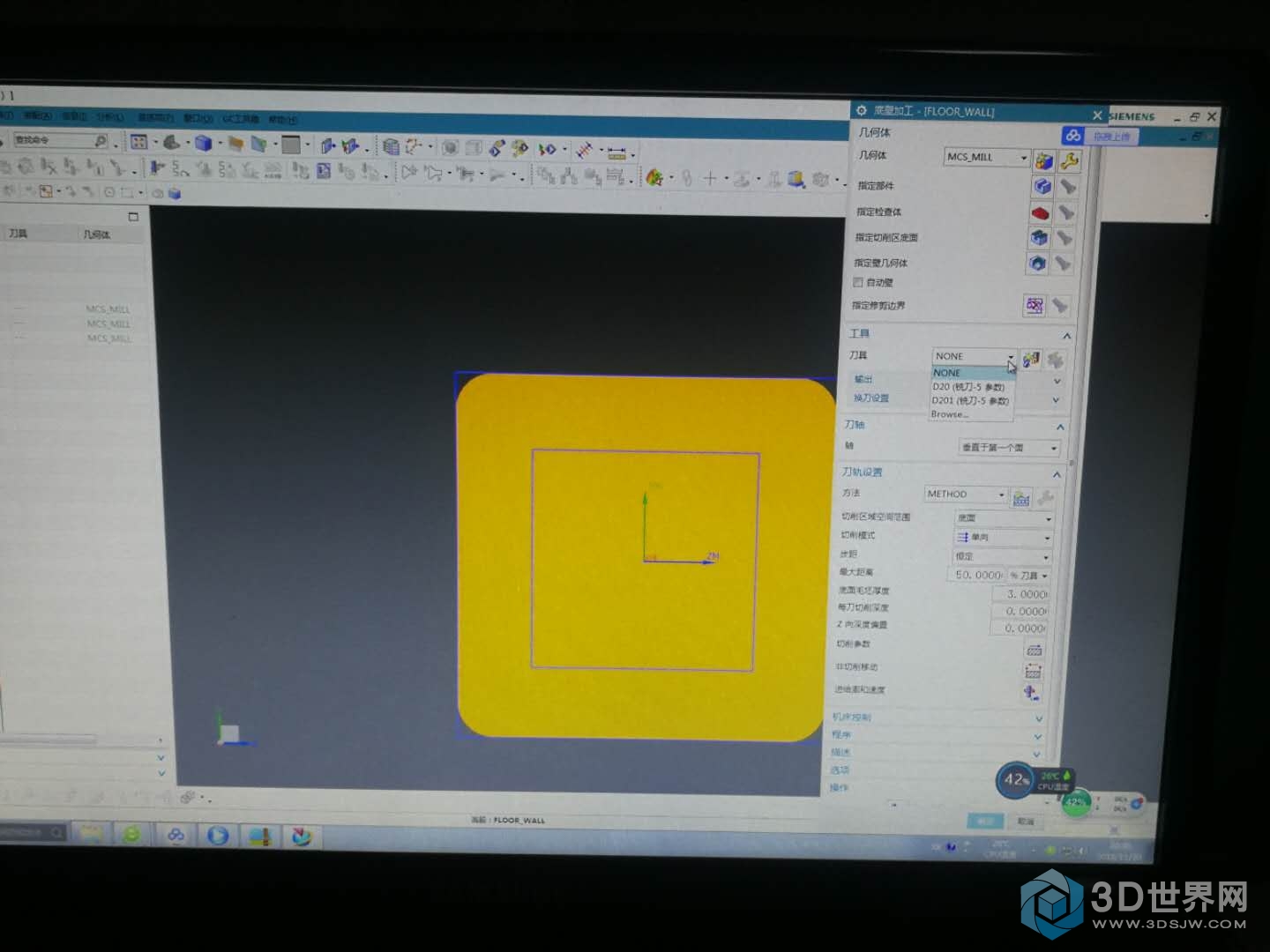Click the OK (确定) button

[x=985, y=821]
